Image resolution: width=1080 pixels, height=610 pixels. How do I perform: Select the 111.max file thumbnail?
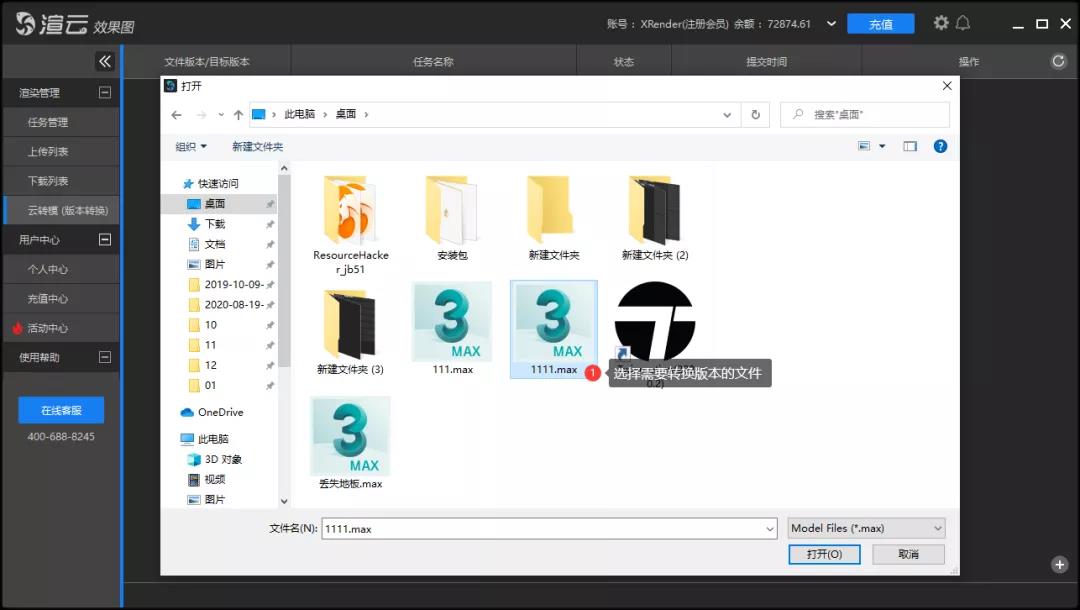452,328
